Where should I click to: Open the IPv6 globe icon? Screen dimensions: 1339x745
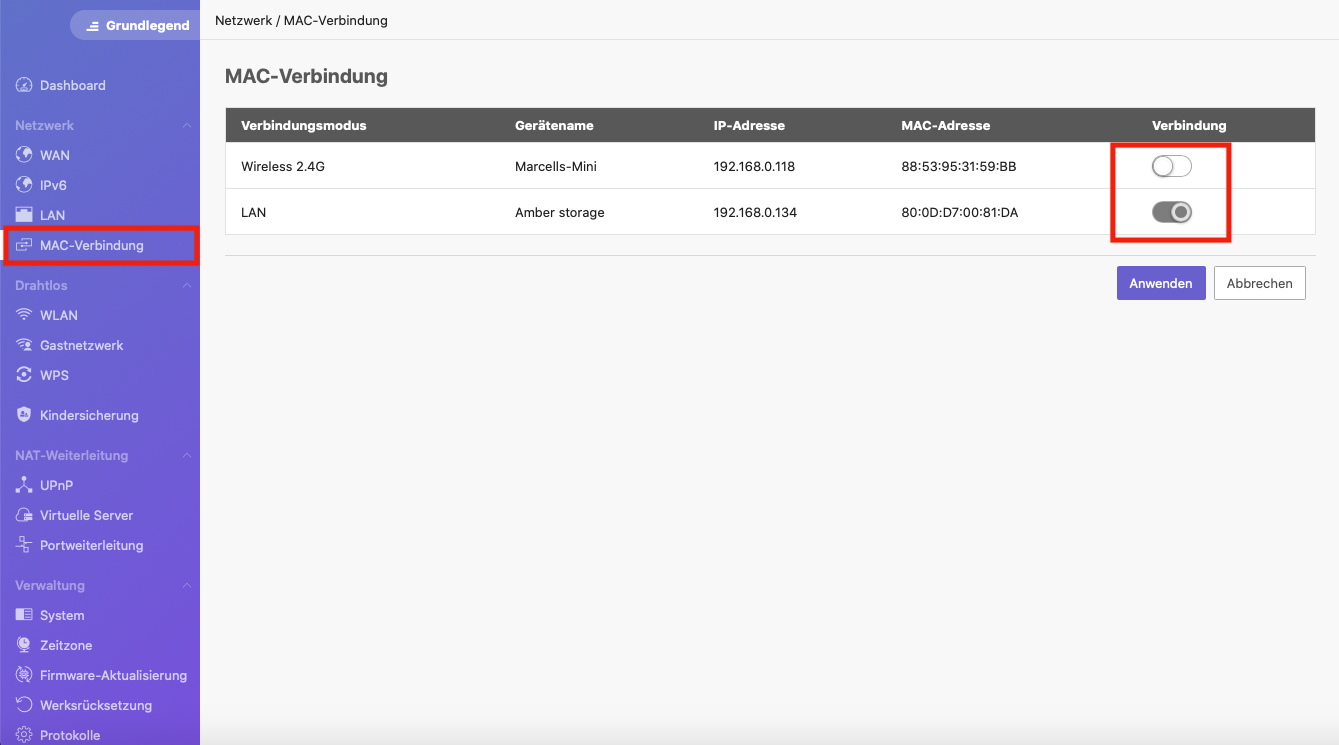point(24,185)
